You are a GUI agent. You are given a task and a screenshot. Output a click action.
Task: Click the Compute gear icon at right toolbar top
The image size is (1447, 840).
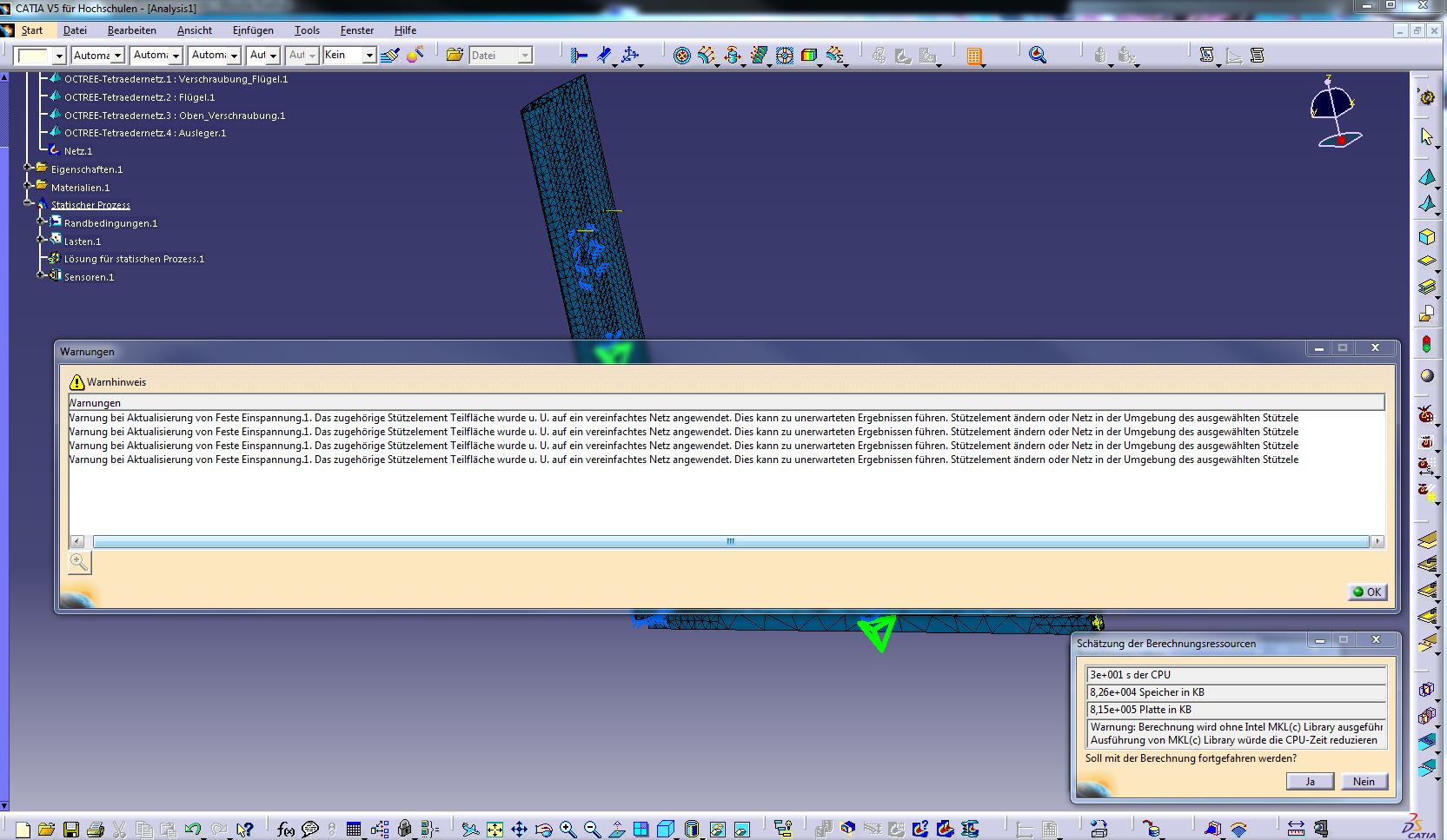pyautogui.click(x=1426, y=97)
